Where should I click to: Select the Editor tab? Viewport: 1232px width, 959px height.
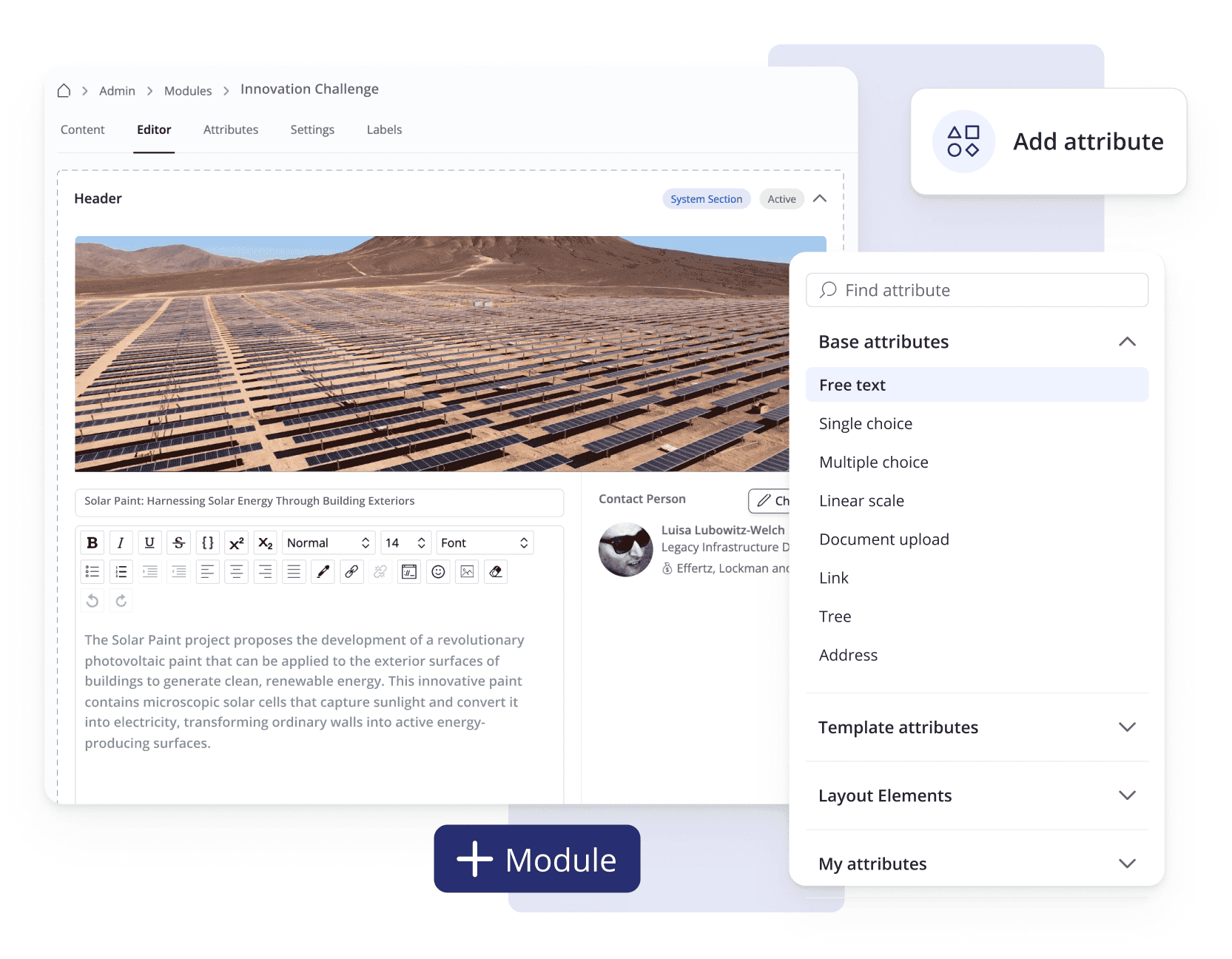[154, 129]
